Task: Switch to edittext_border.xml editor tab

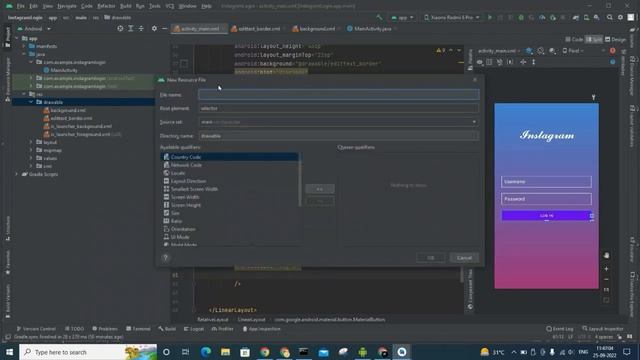Action: point(258,29)
